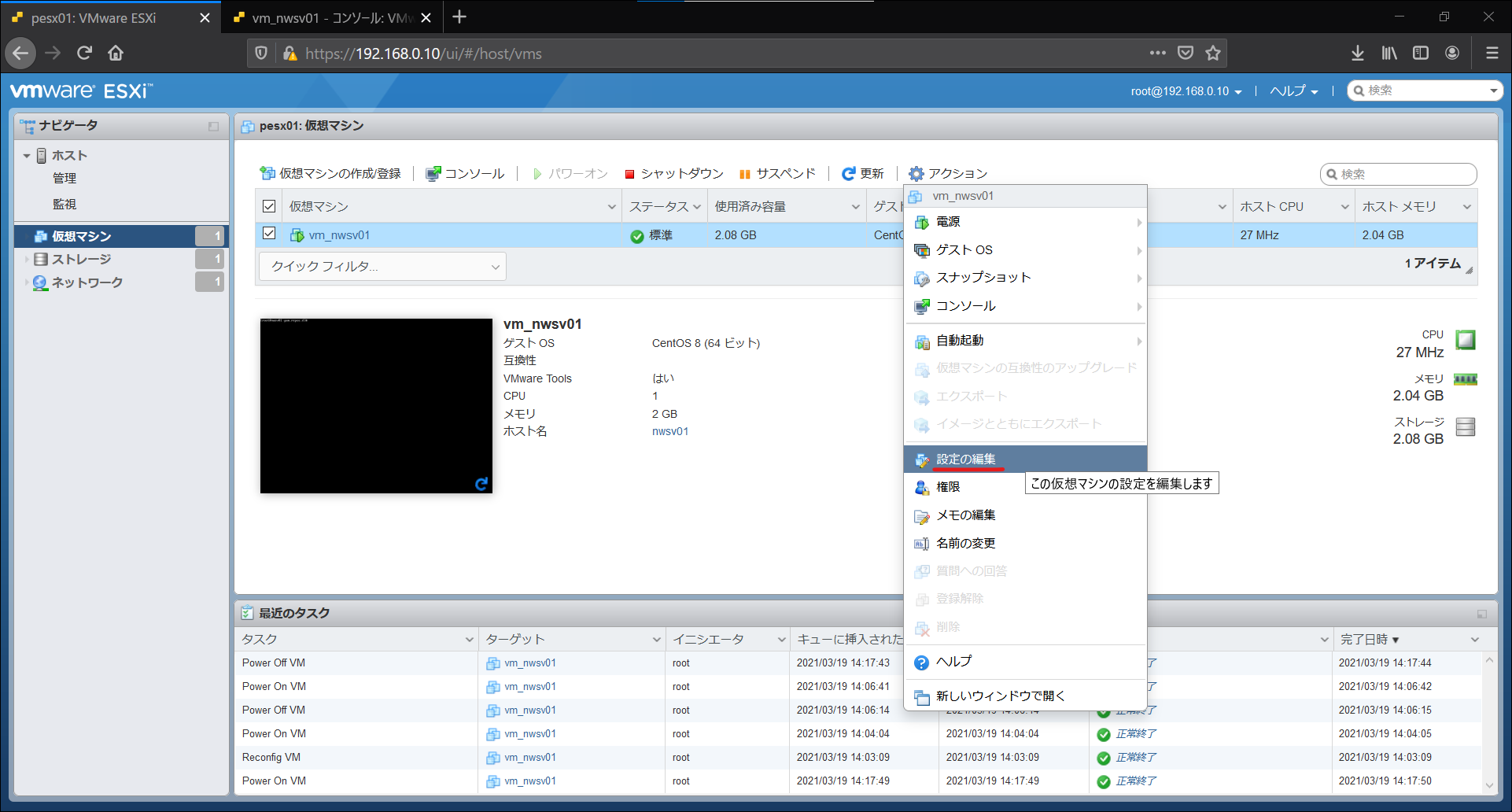The width and height of the screenshot is (1512, 812).
Task: Click the シャットダウン button
Action: (674, 174)
